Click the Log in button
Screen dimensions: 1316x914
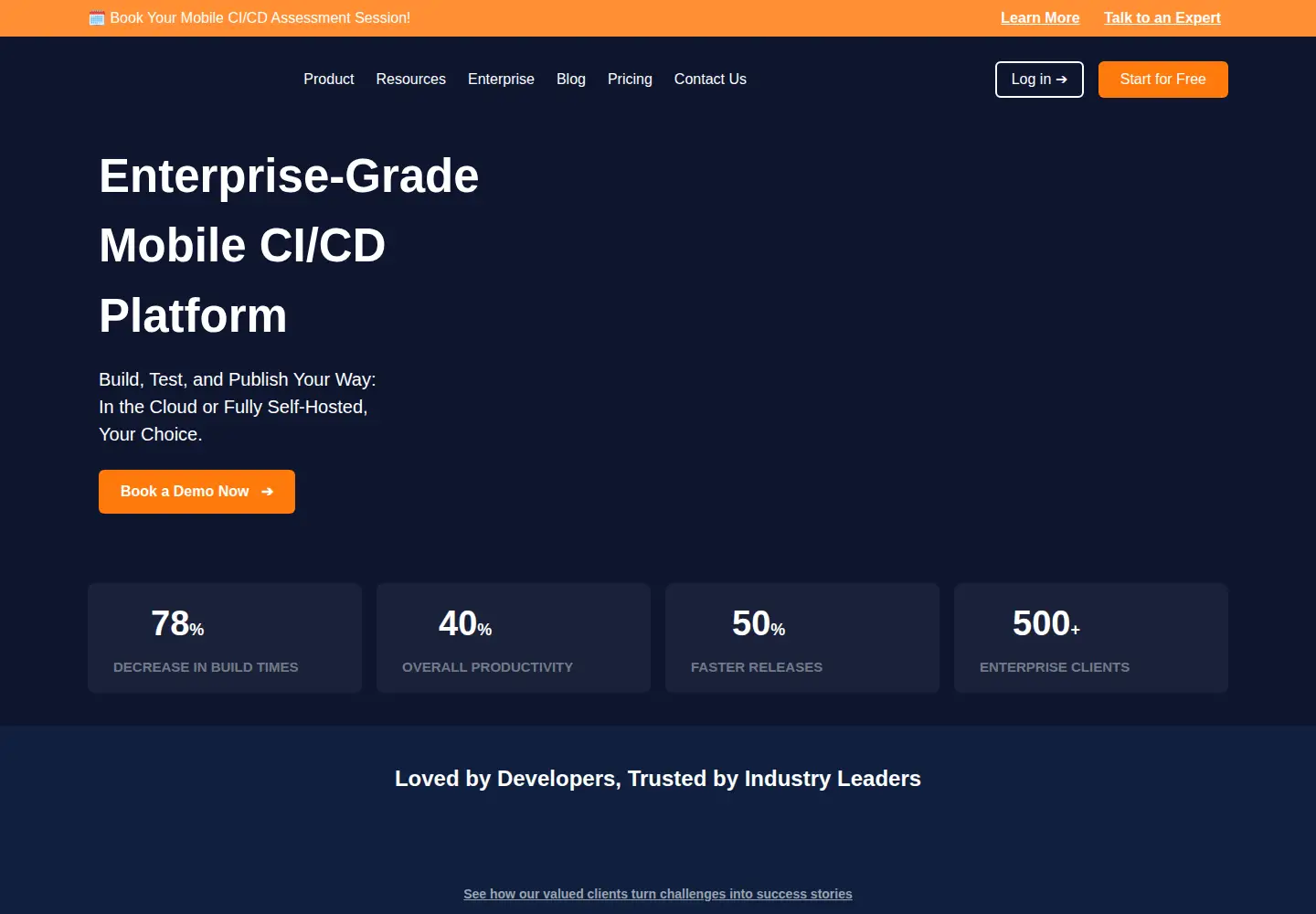pyautogui.click(x=1039, y=80)
